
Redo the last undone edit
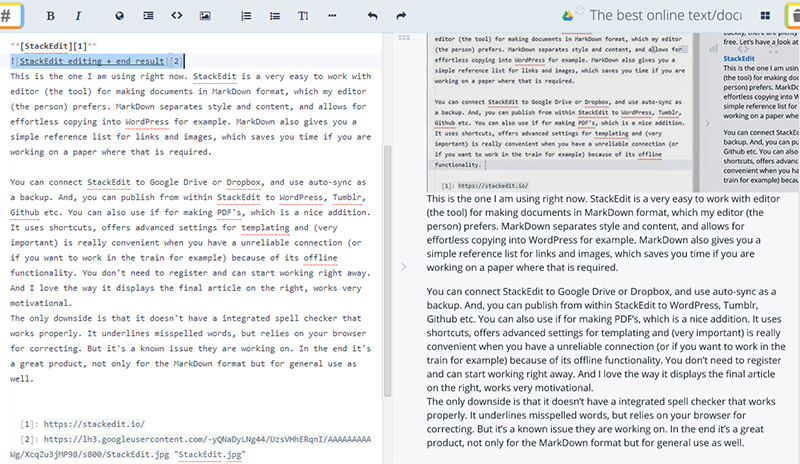point(401,16)
